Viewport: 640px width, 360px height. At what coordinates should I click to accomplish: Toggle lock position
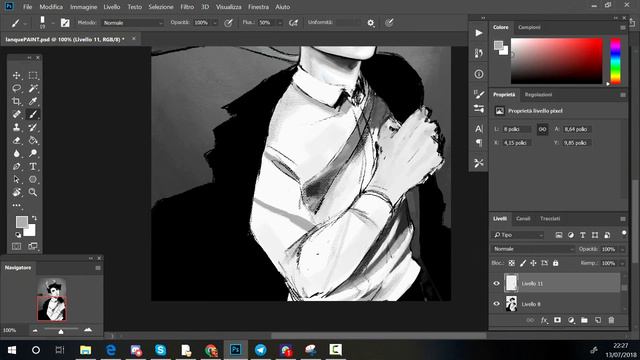click(x=533, y=263)
